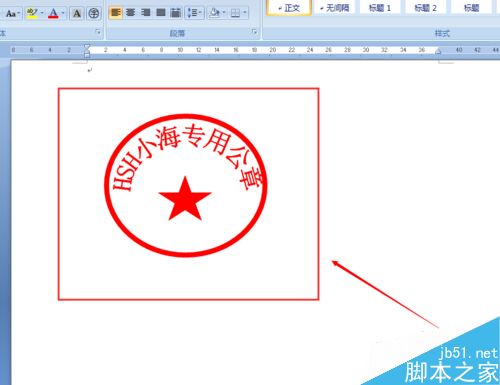Select the red star shape

(x=185, y=199)
